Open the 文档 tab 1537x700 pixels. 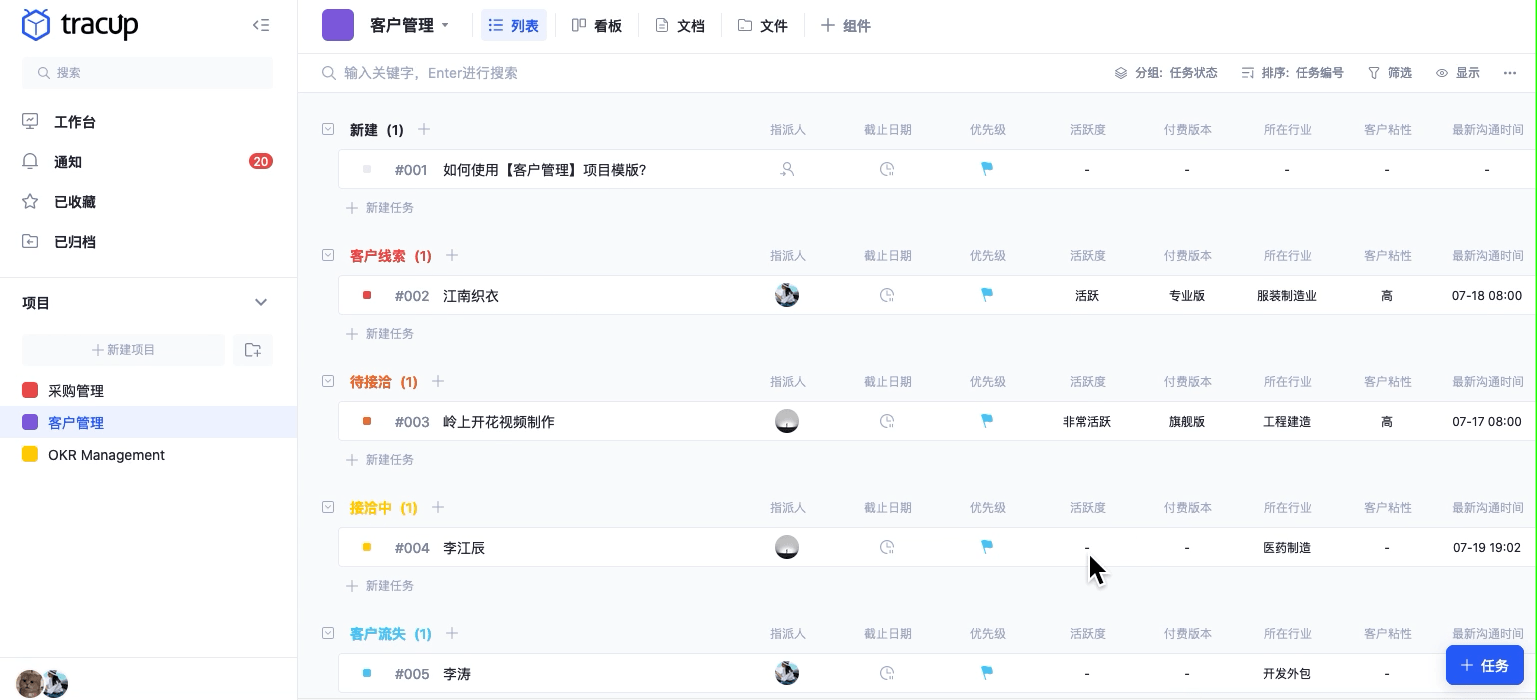pyautogui.click(x=680, y=26)
